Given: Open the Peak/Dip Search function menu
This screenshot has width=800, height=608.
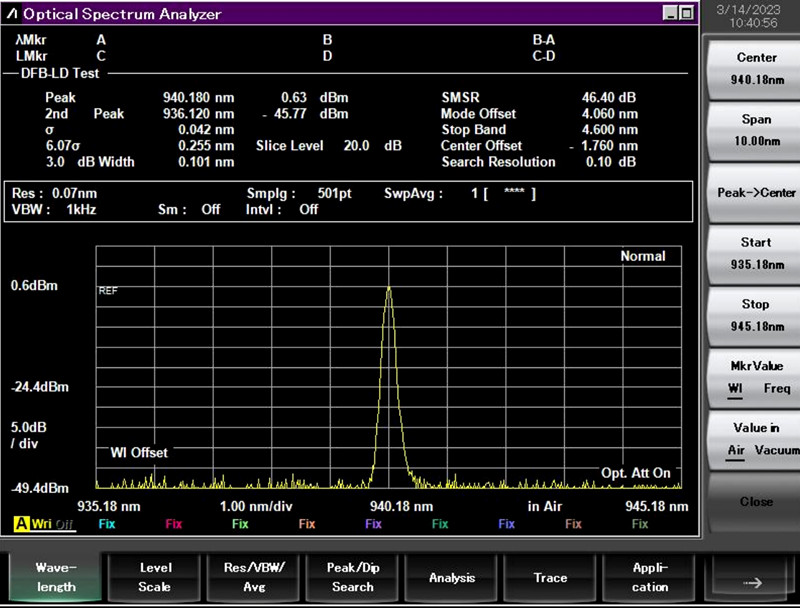Looking at the screenshot, I should coord(353,577).
